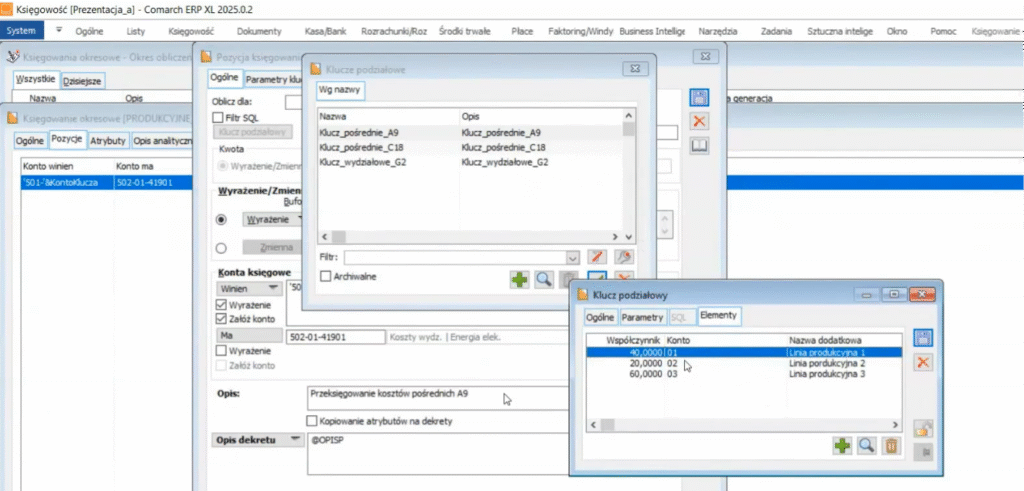Add a new key with the green plus in Klucze podziałowe list
The width and height of the screenshot is (1024, 491).
pyautogui.click(x=519, y=280)
